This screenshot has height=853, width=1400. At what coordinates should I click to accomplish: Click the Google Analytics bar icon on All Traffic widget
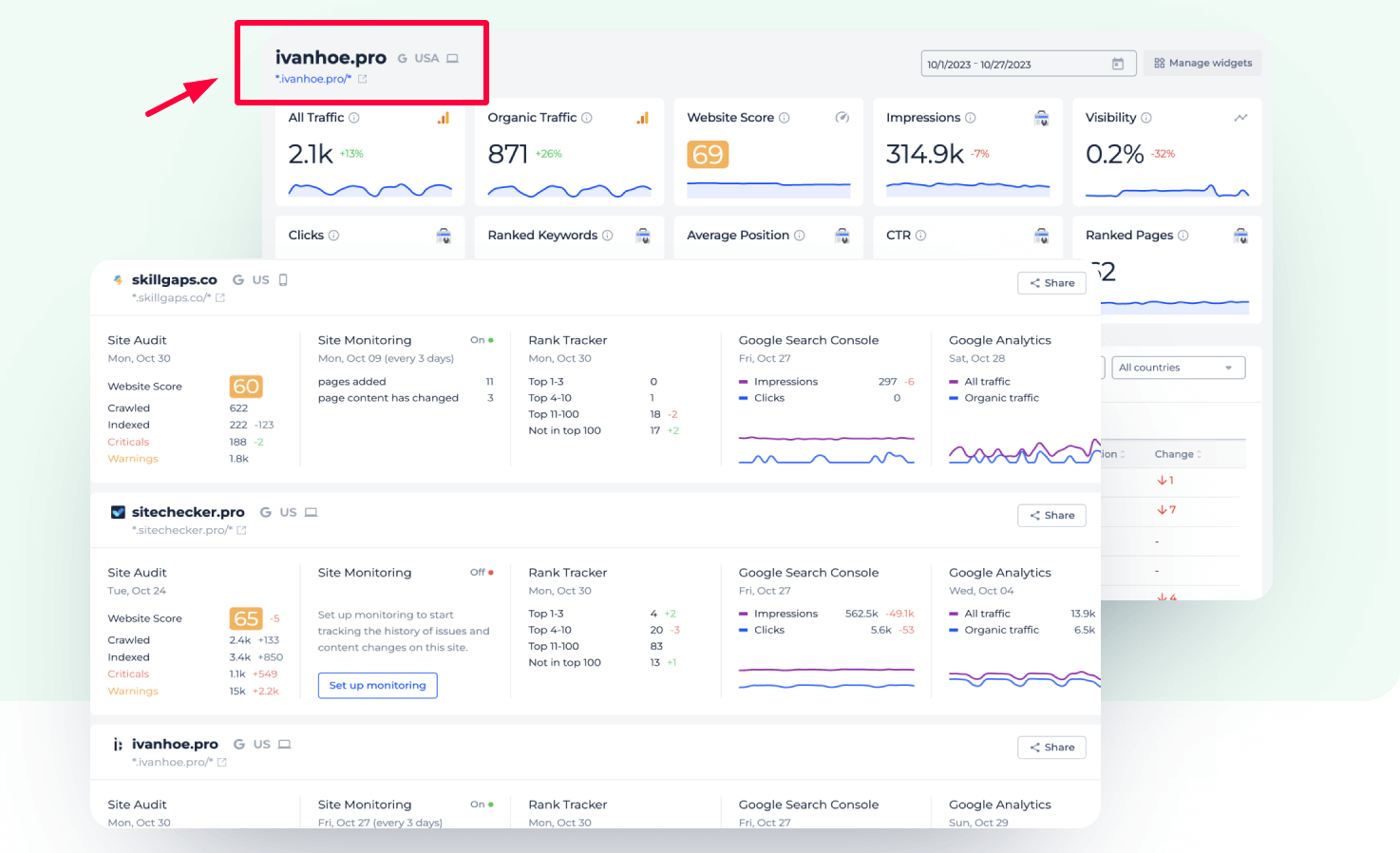point(444,118)
